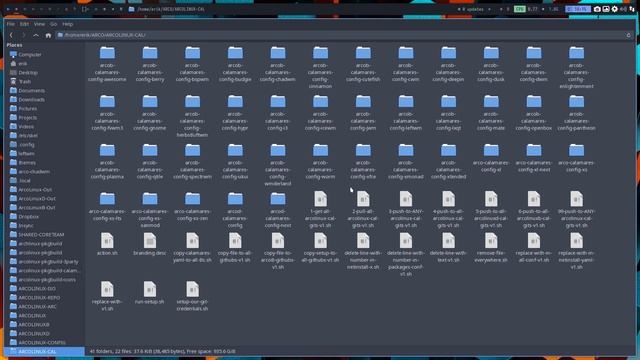This screenshot has width=640, height=360.
Task: Select arcob-calamares-config-awesome folder
Action: pos(107,64)
